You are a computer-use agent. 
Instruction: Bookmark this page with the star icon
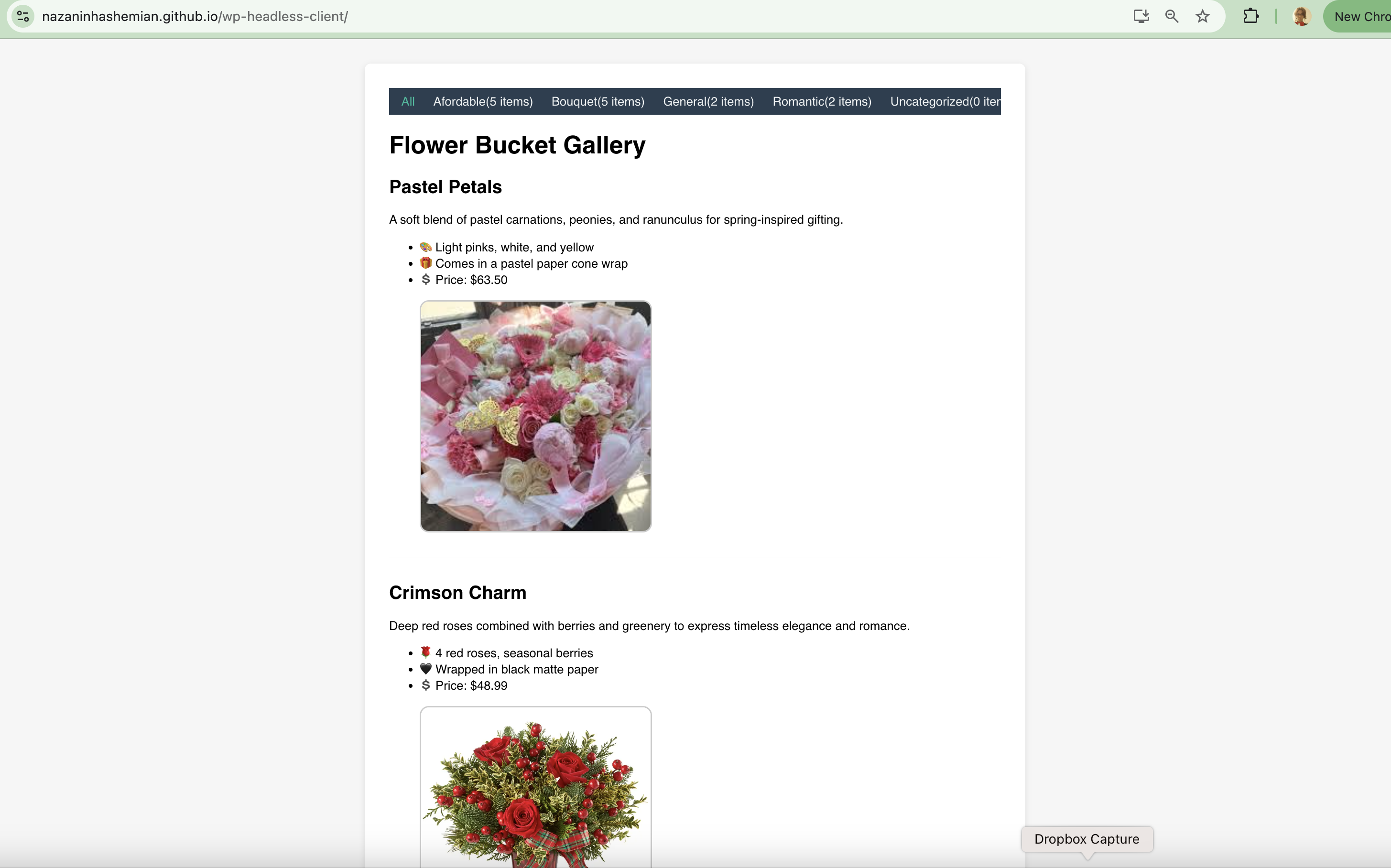tap(1203, 17)
